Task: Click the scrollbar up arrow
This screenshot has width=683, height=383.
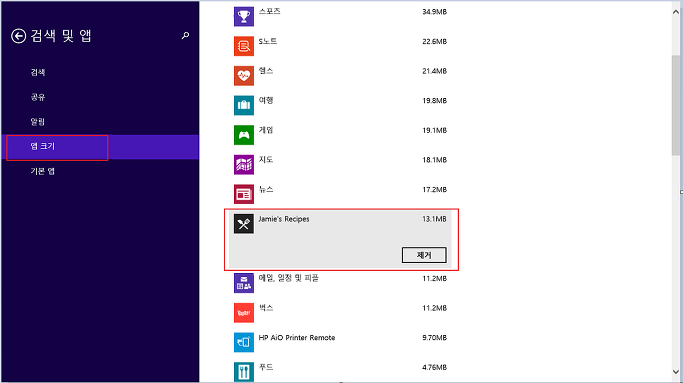Action: click(x=676, y=12)
